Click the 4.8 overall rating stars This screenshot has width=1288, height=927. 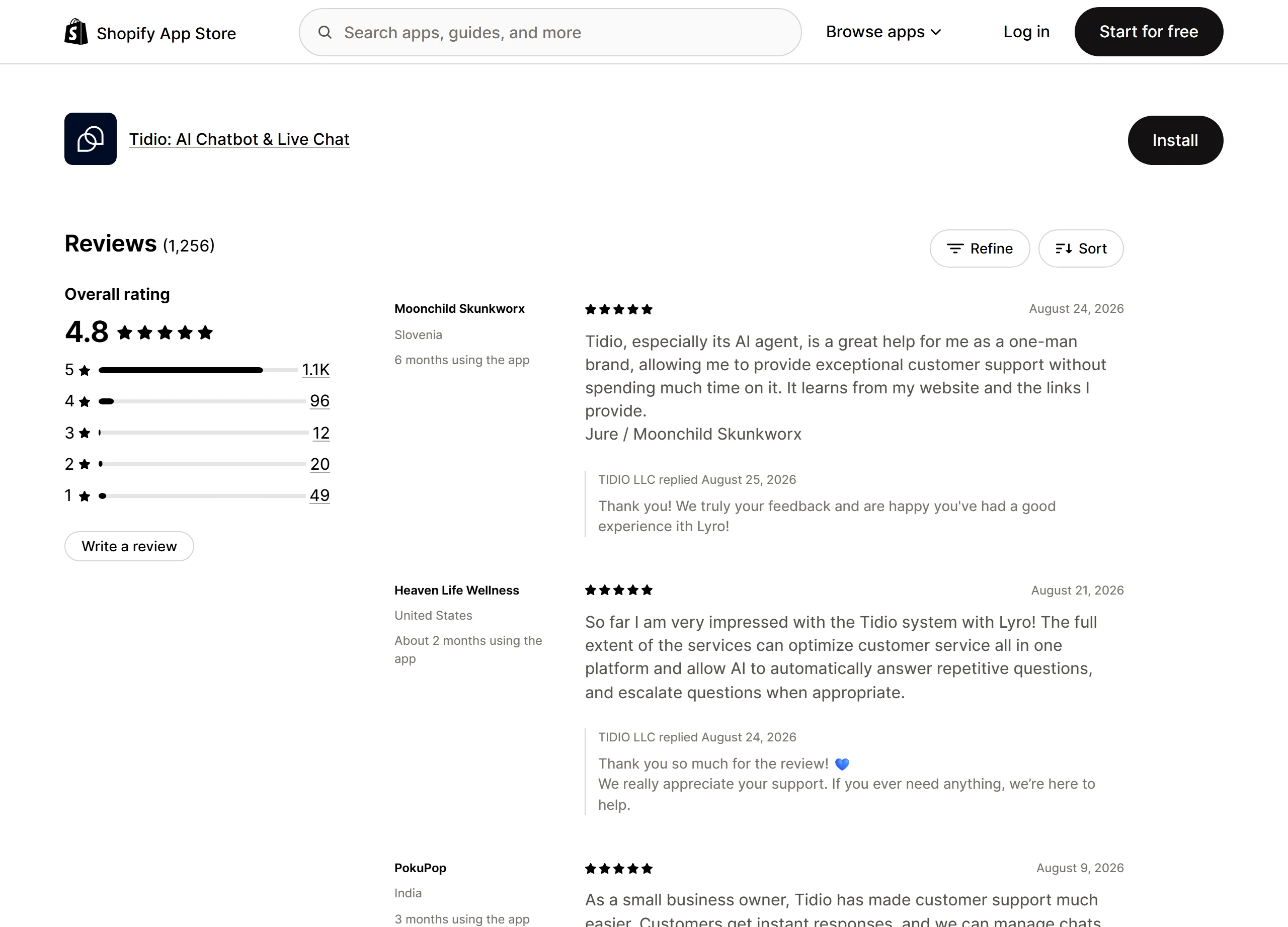(165, 332)
